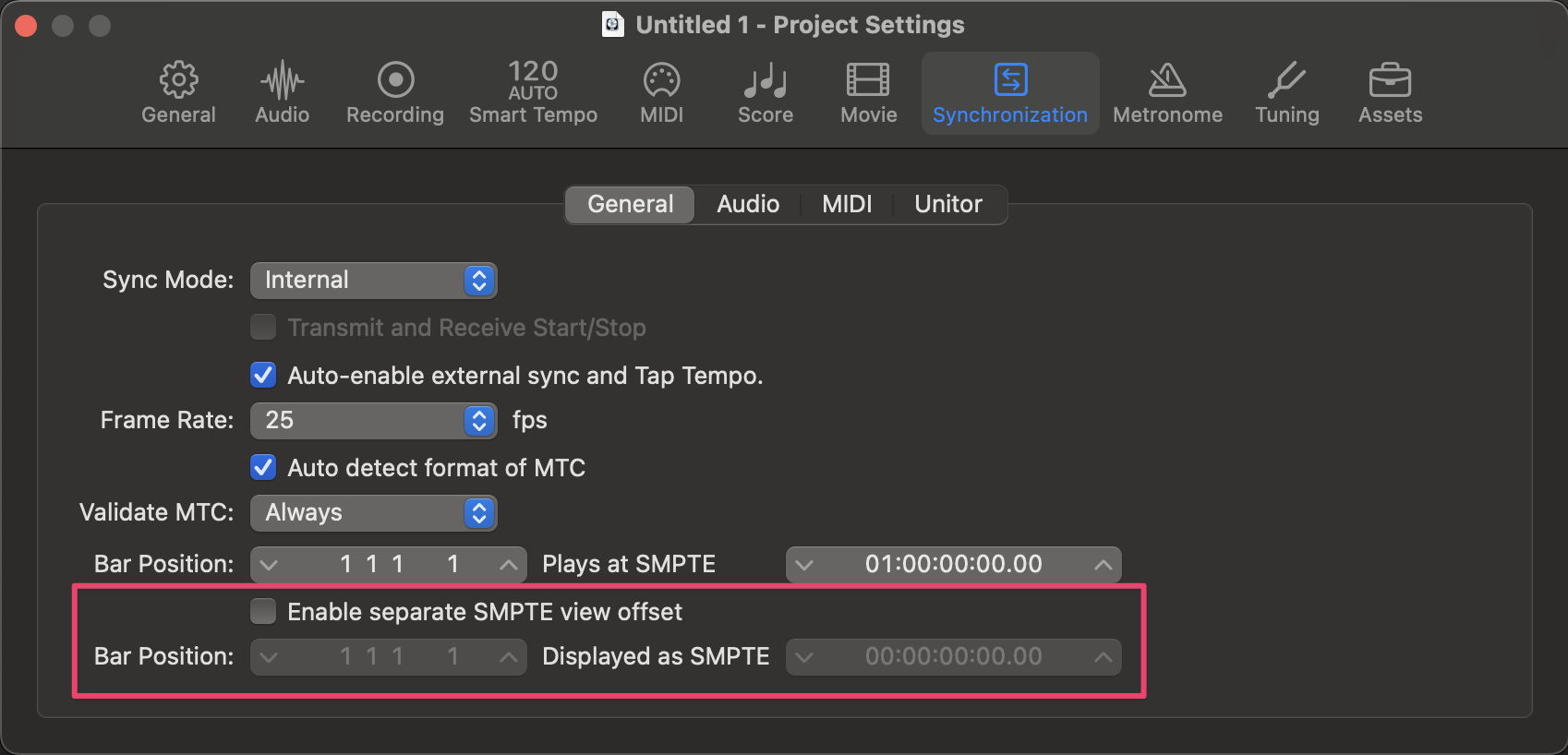
Task: Switch to the MIDI sub-tab in segmented control
Action: click(846, 204)
